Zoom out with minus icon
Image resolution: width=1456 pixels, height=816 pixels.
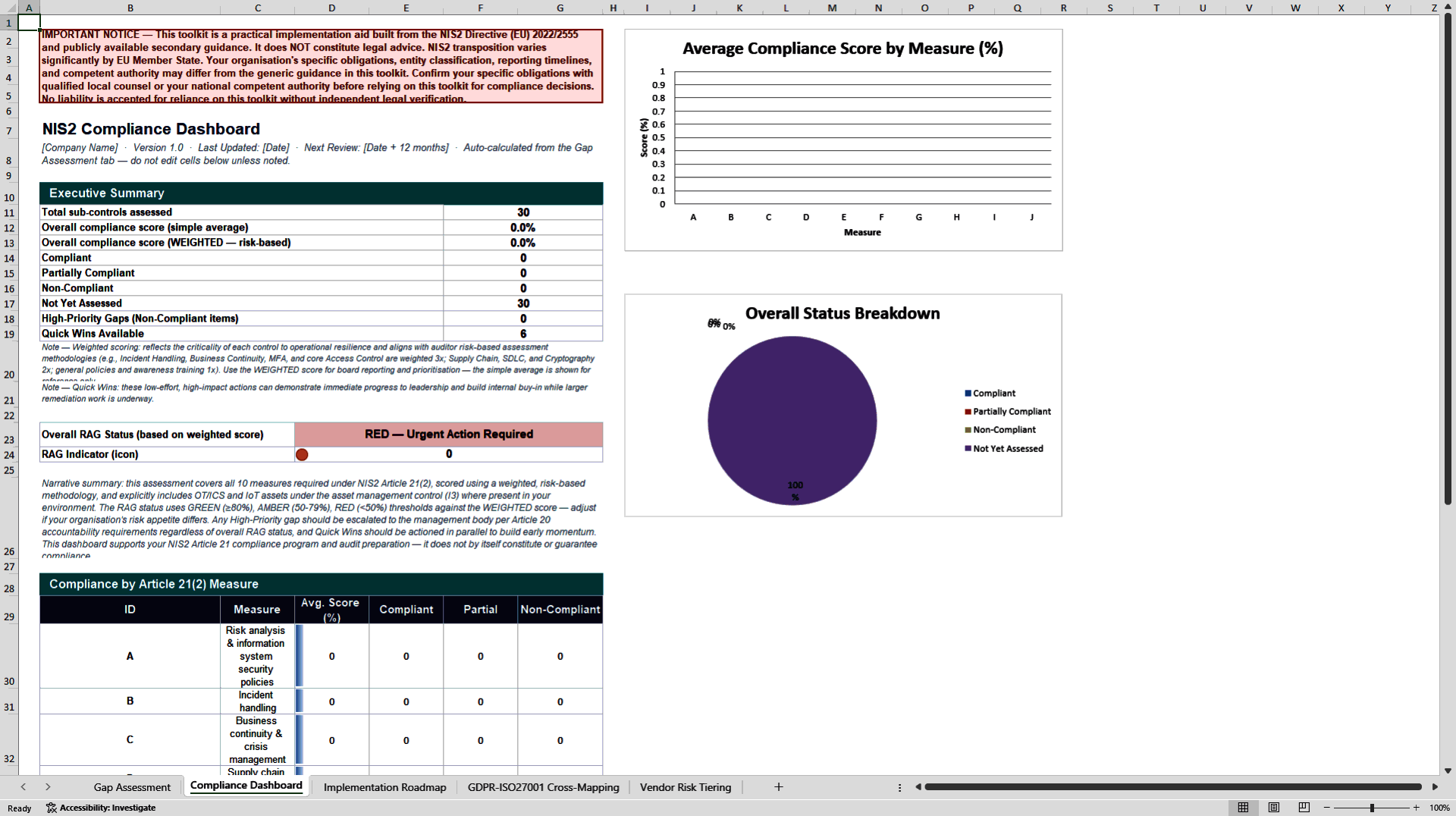point(1327,808)
